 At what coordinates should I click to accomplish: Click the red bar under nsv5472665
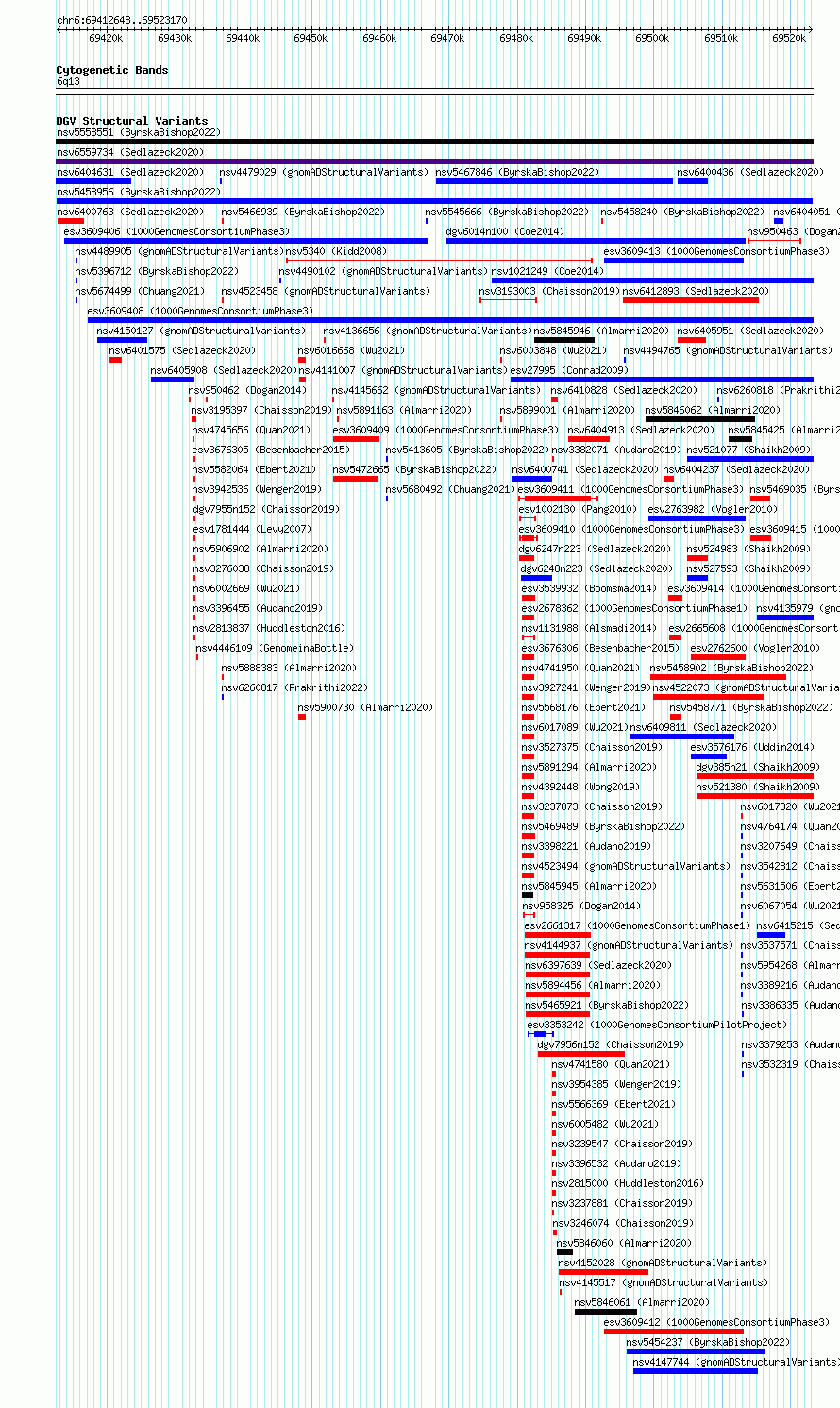point(356,479)
